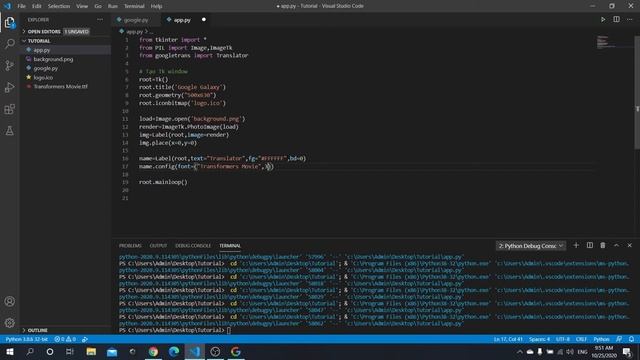Open the Test flask view
The height and width of the screenshot is (360, 640).
tap(9, 131)
